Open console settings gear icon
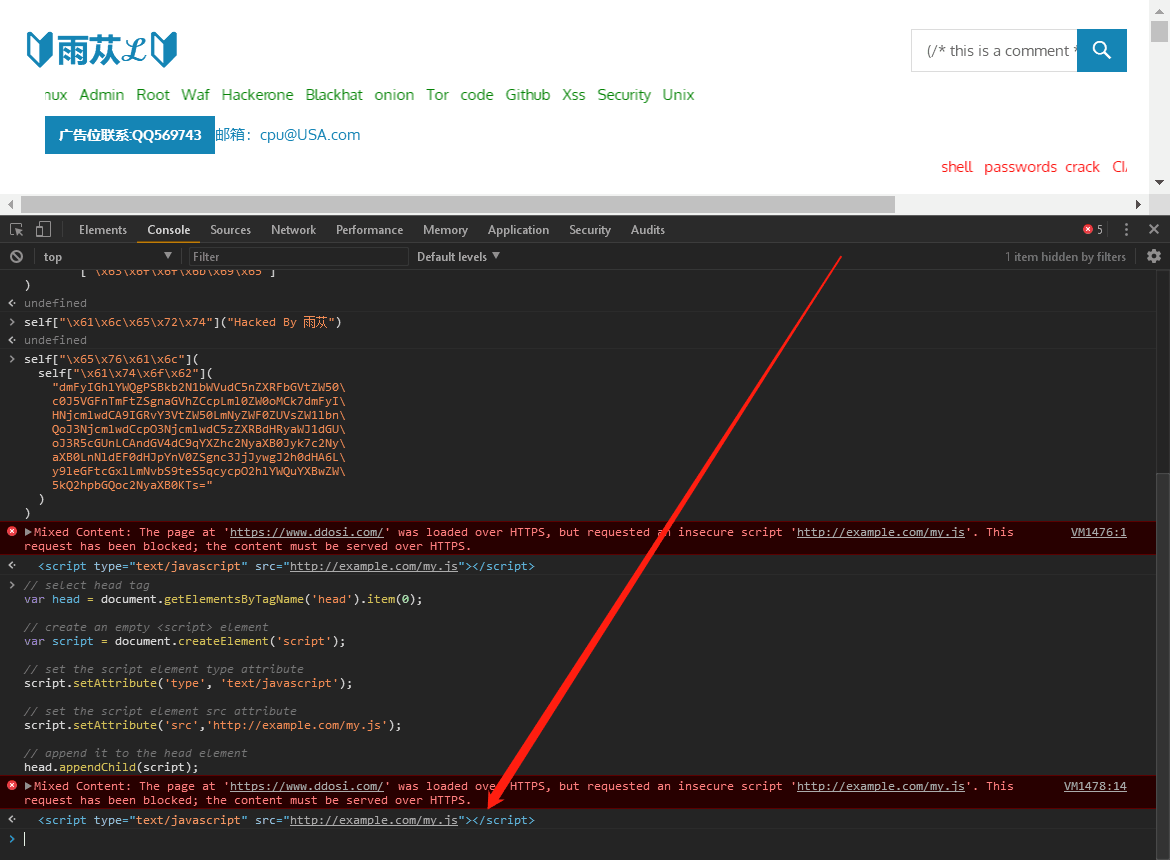1170x860 pixels. tap(1154, 257)
